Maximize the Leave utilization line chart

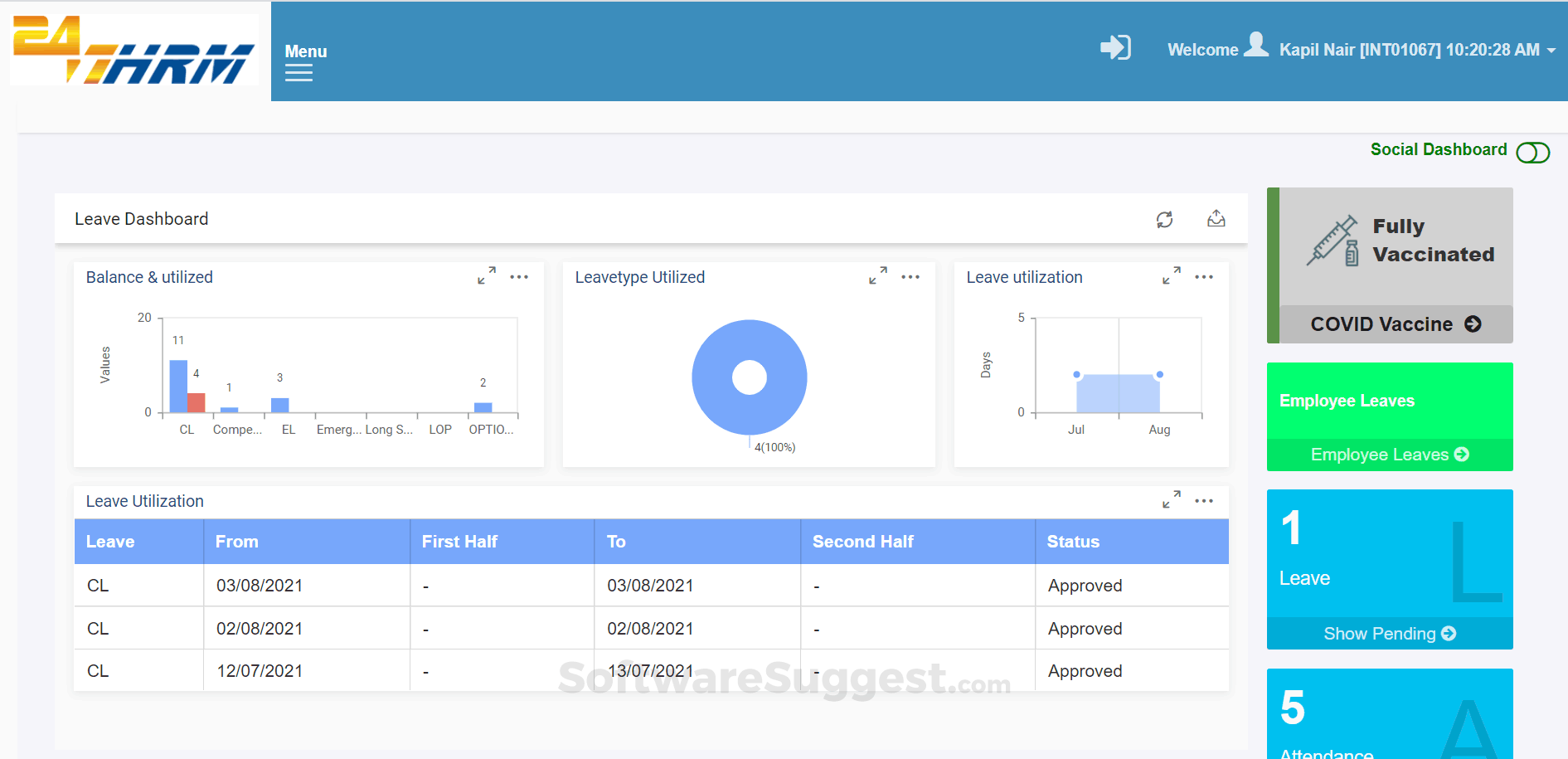(x=1172, y=275)
